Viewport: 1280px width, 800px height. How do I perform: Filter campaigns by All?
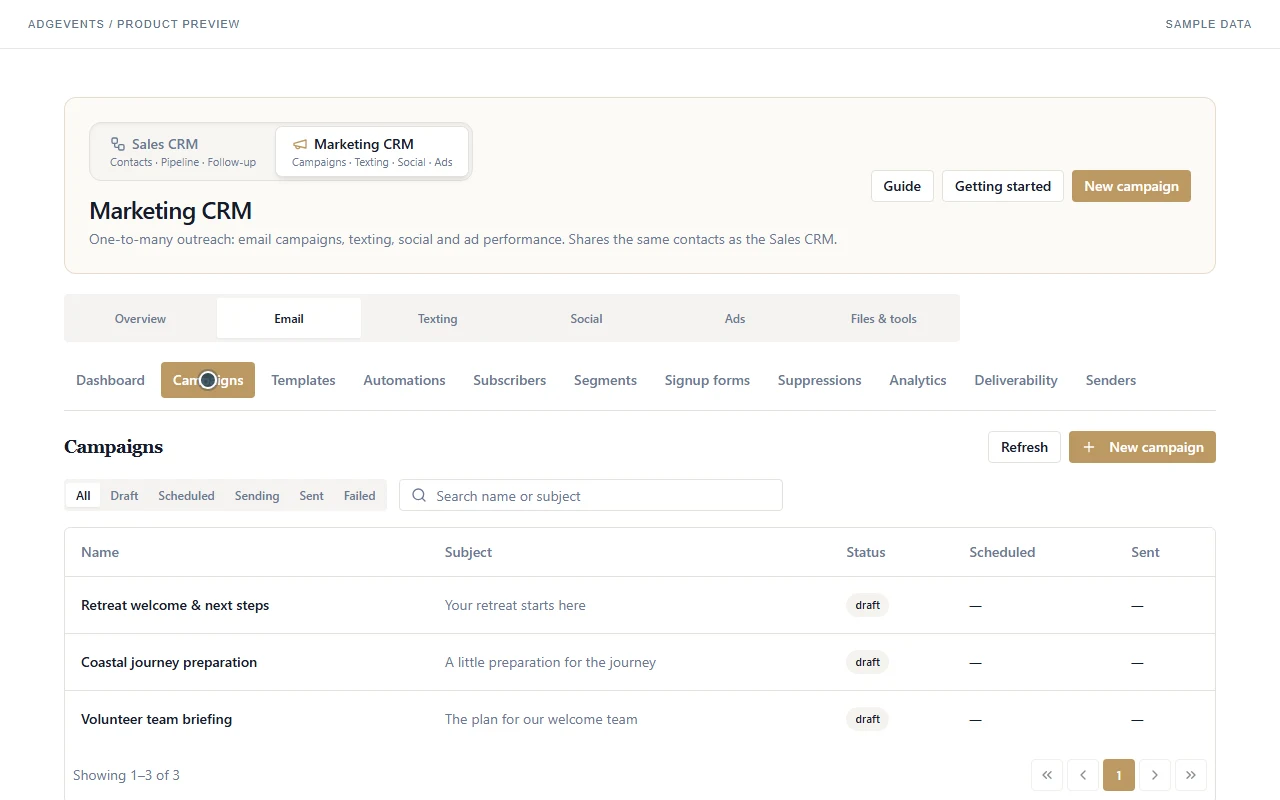(83, 495)
